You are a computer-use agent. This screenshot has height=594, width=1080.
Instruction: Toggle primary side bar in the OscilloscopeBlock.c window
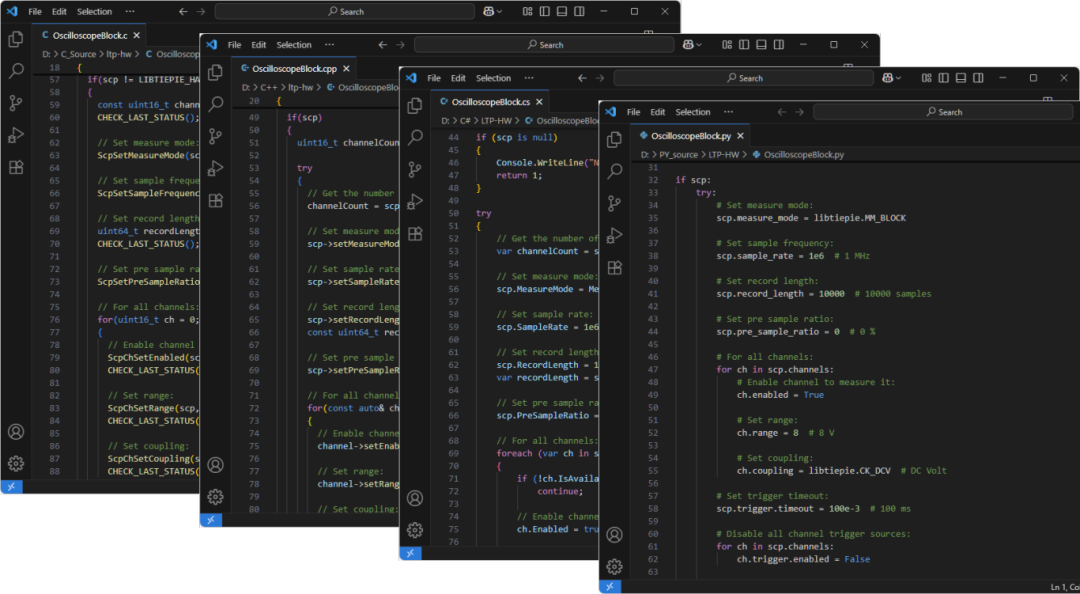546,12
